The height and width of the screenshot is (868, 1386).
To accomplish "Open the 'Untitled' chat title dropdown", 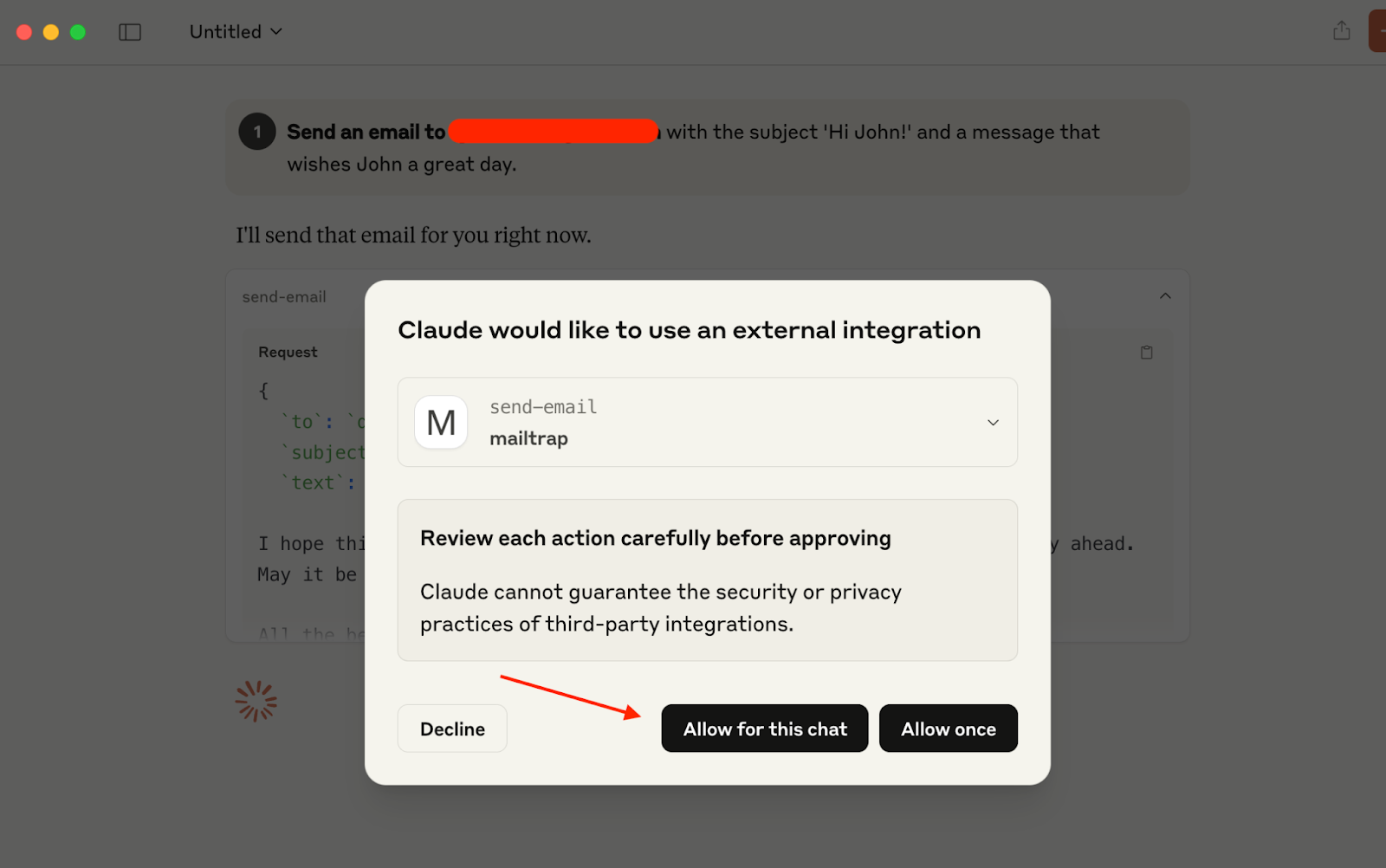I will click(236, 32).
